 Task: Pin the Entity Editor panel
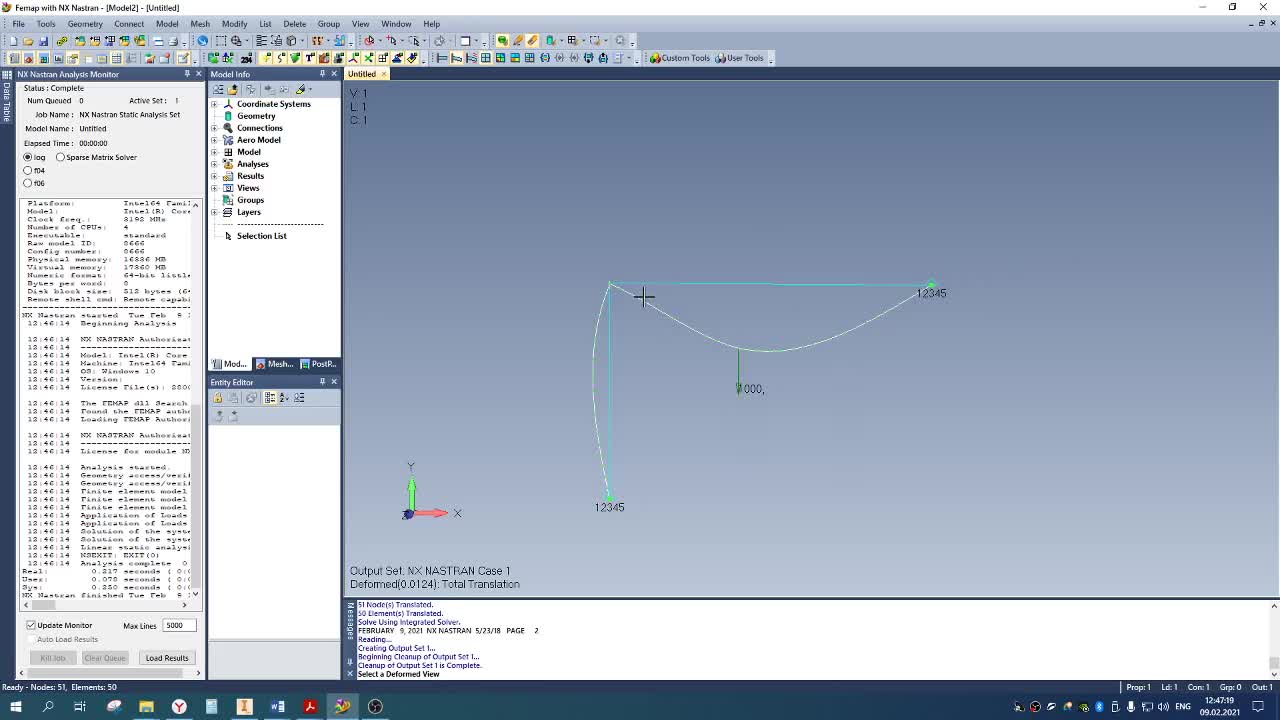click(x=322, y=382)
